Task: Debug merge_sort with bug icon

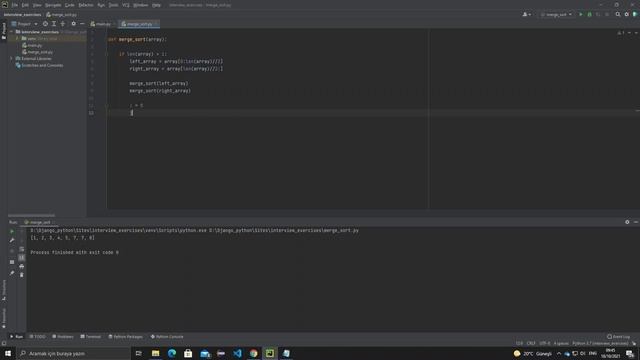Action: pos(589,14)
